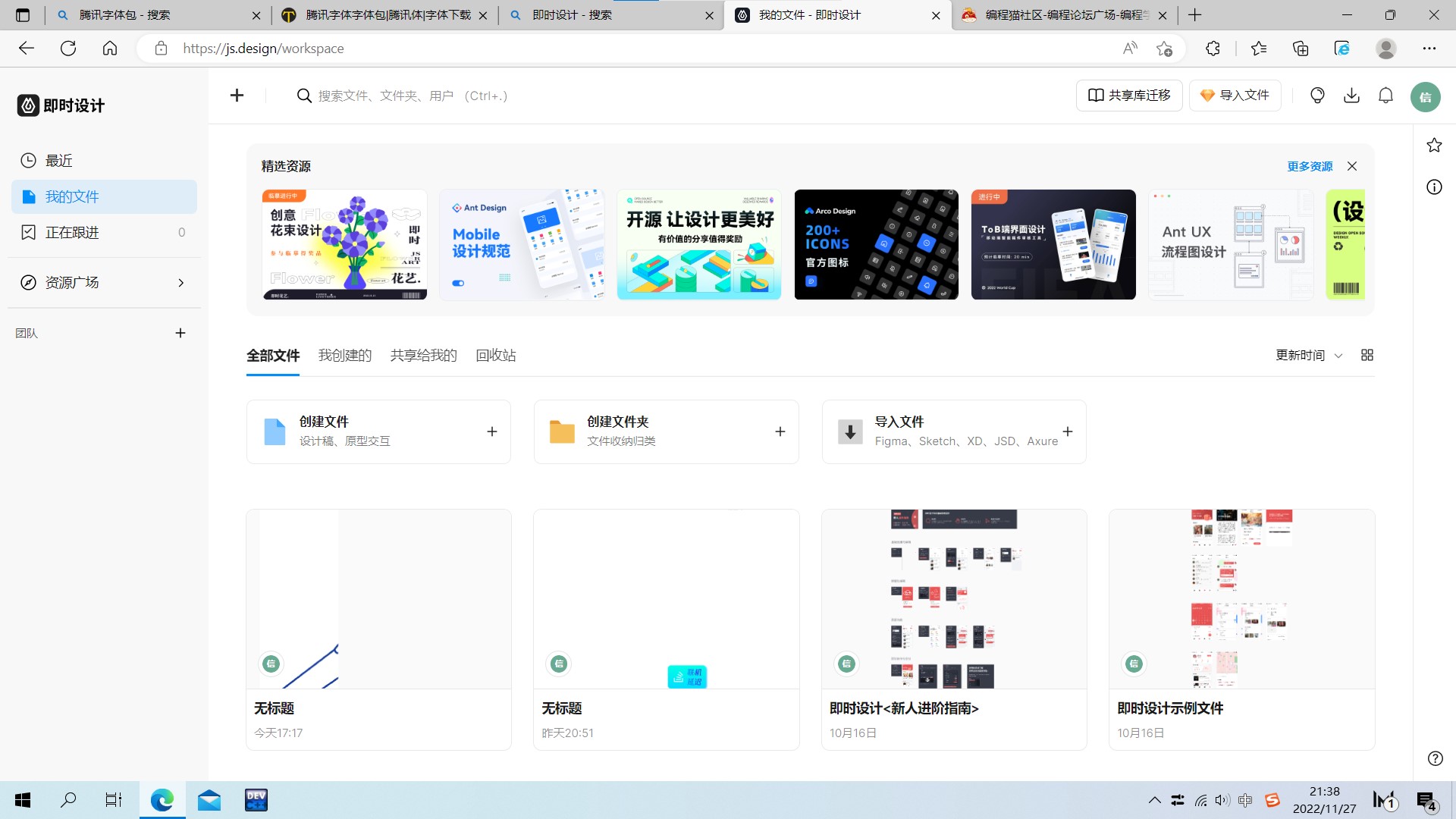
Task: Expand the 资源广场 arrow
Action: point(180,283)
